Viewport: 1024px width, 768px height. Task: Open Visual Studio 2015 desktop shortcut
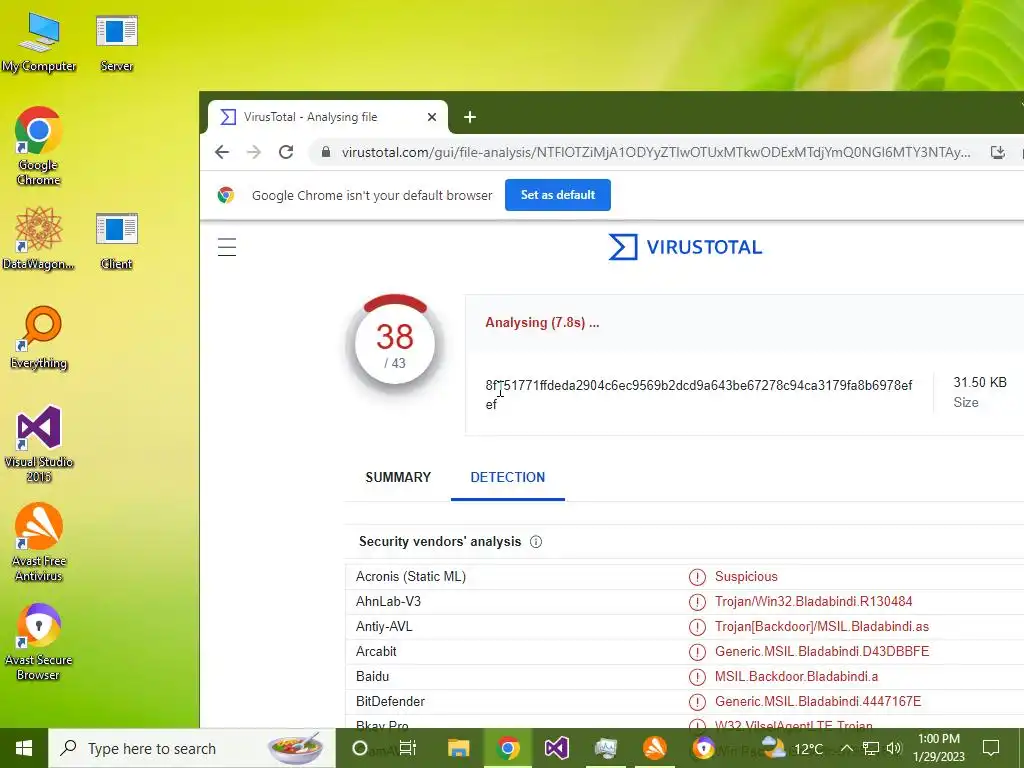(x=39, y=443)
